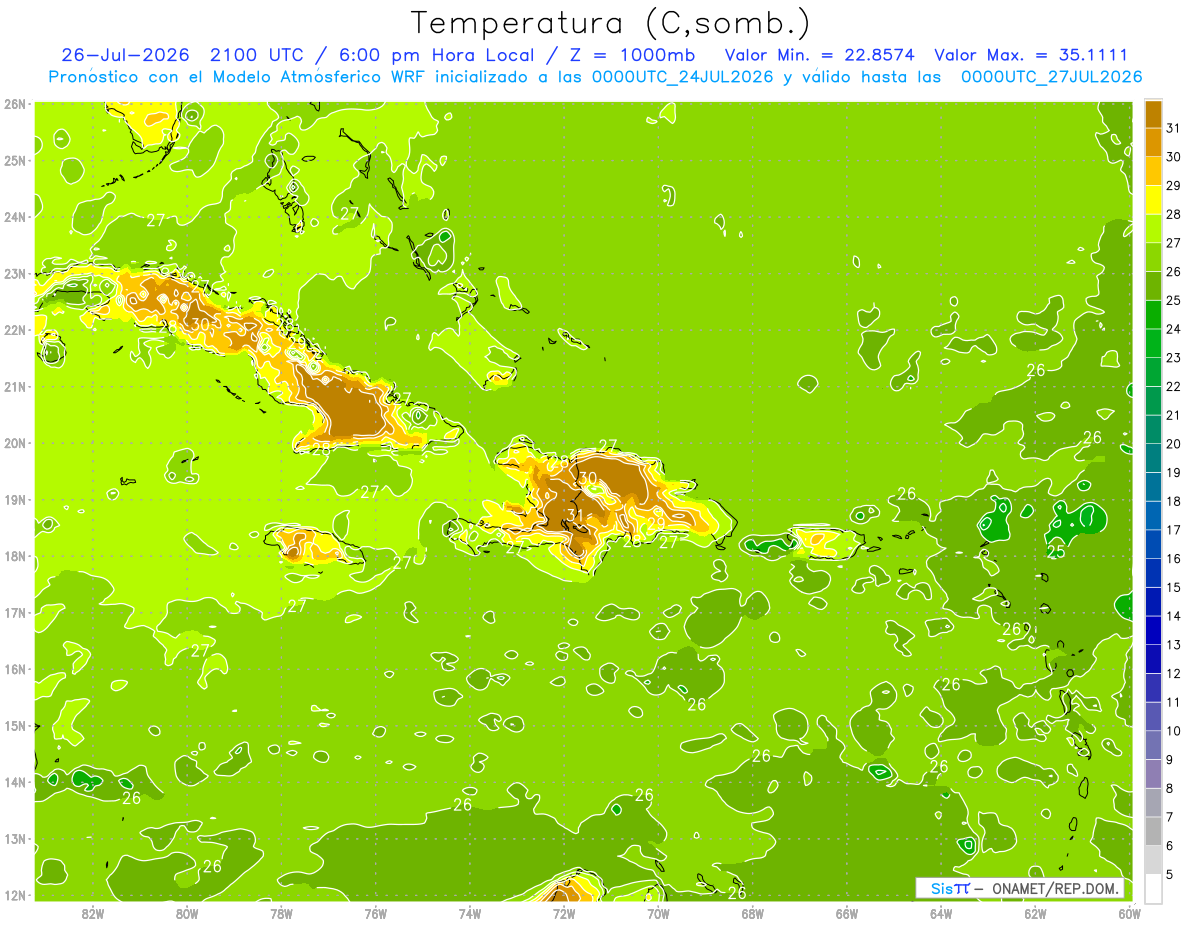Image resolution: width=1200 pixels, height=927 pixels.
Task: Click the '64W' longitude axis label
Action: pyautogui.click(x=940, y=913)
